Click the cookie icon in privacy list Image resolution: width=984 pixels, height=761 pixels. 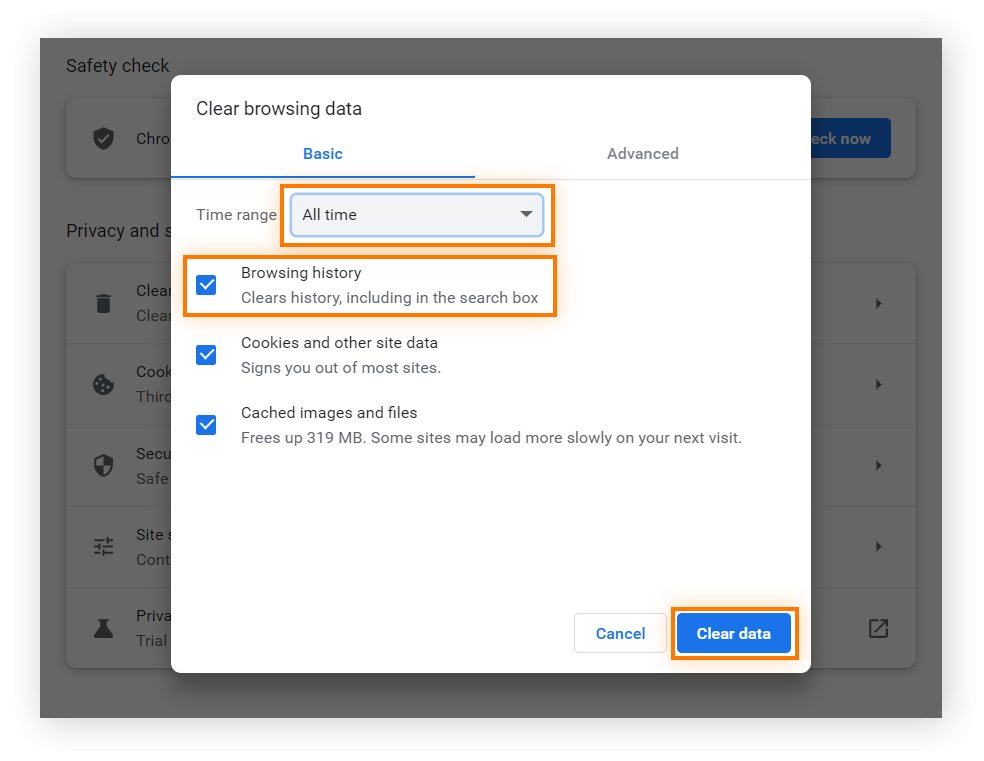(x=103, y=385)
